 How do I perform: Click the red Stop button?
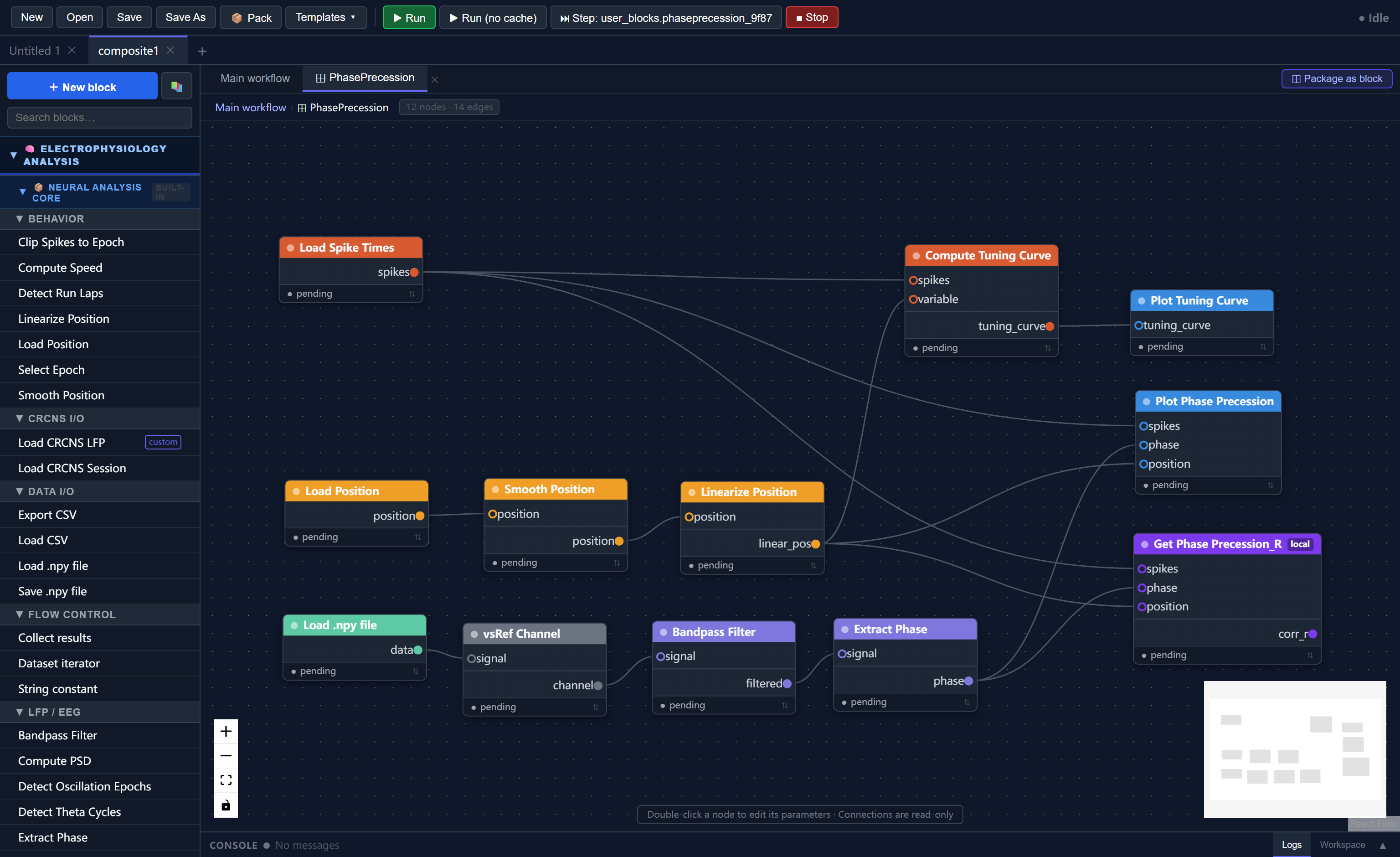[811, 18]
